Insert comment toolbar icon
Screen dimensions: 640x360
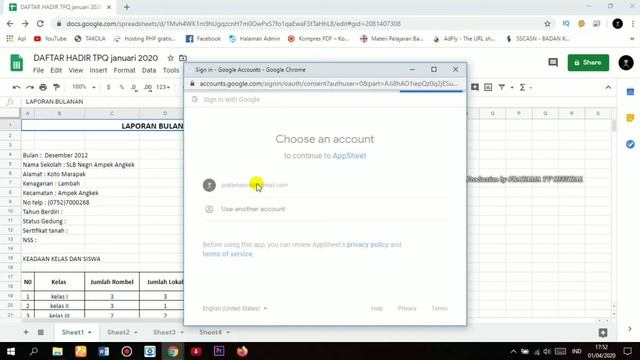pyautogui.click(x=475, y=87)
